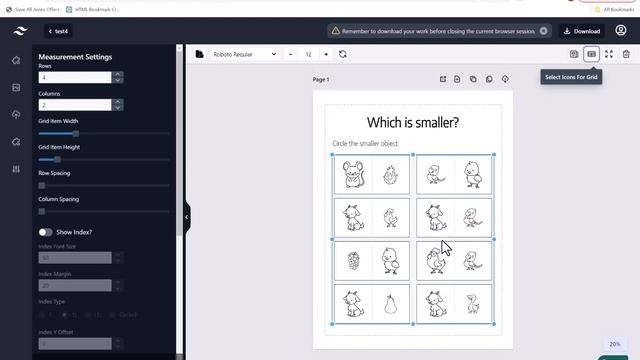This screenshot has height=360, width=640.
Task: Click the app logo in the top-left corner
Action: coord(20,31)
